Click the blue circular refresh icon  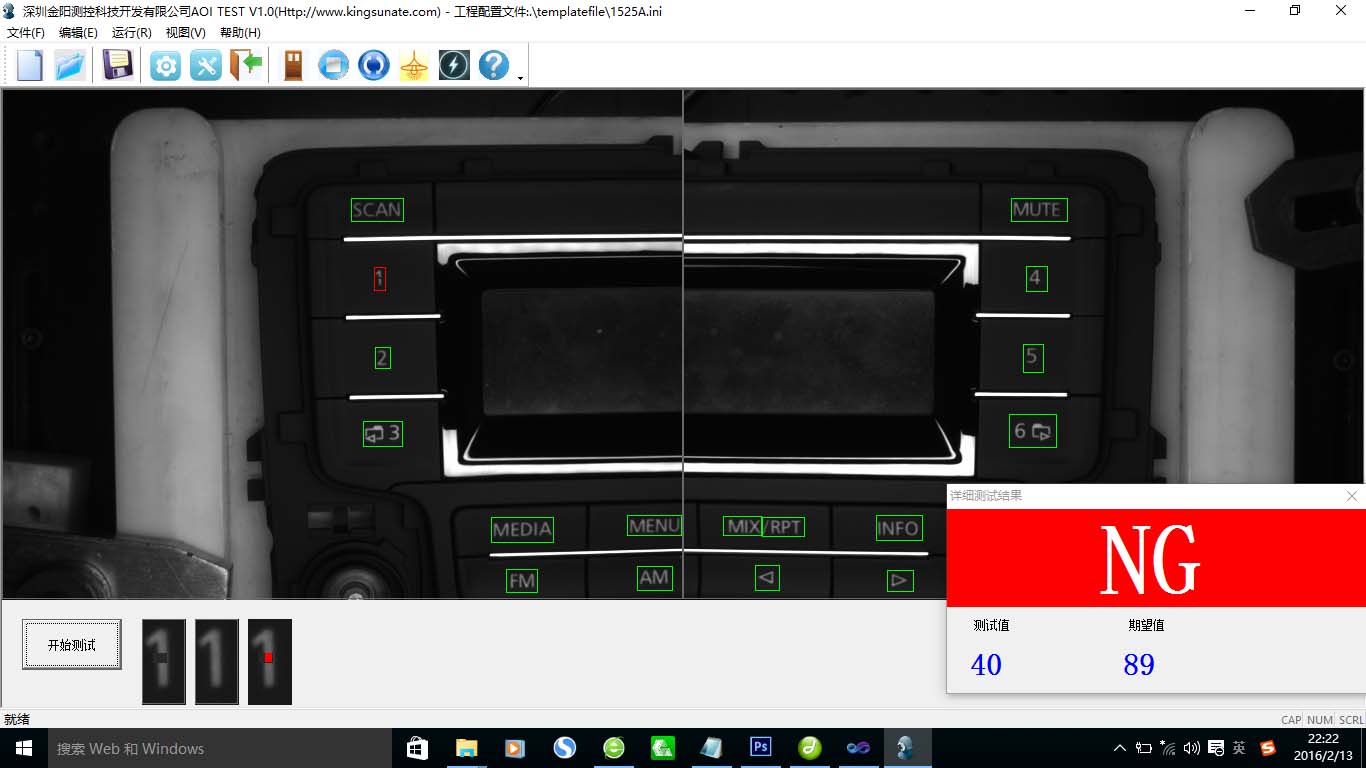click(x=374, y=66)
